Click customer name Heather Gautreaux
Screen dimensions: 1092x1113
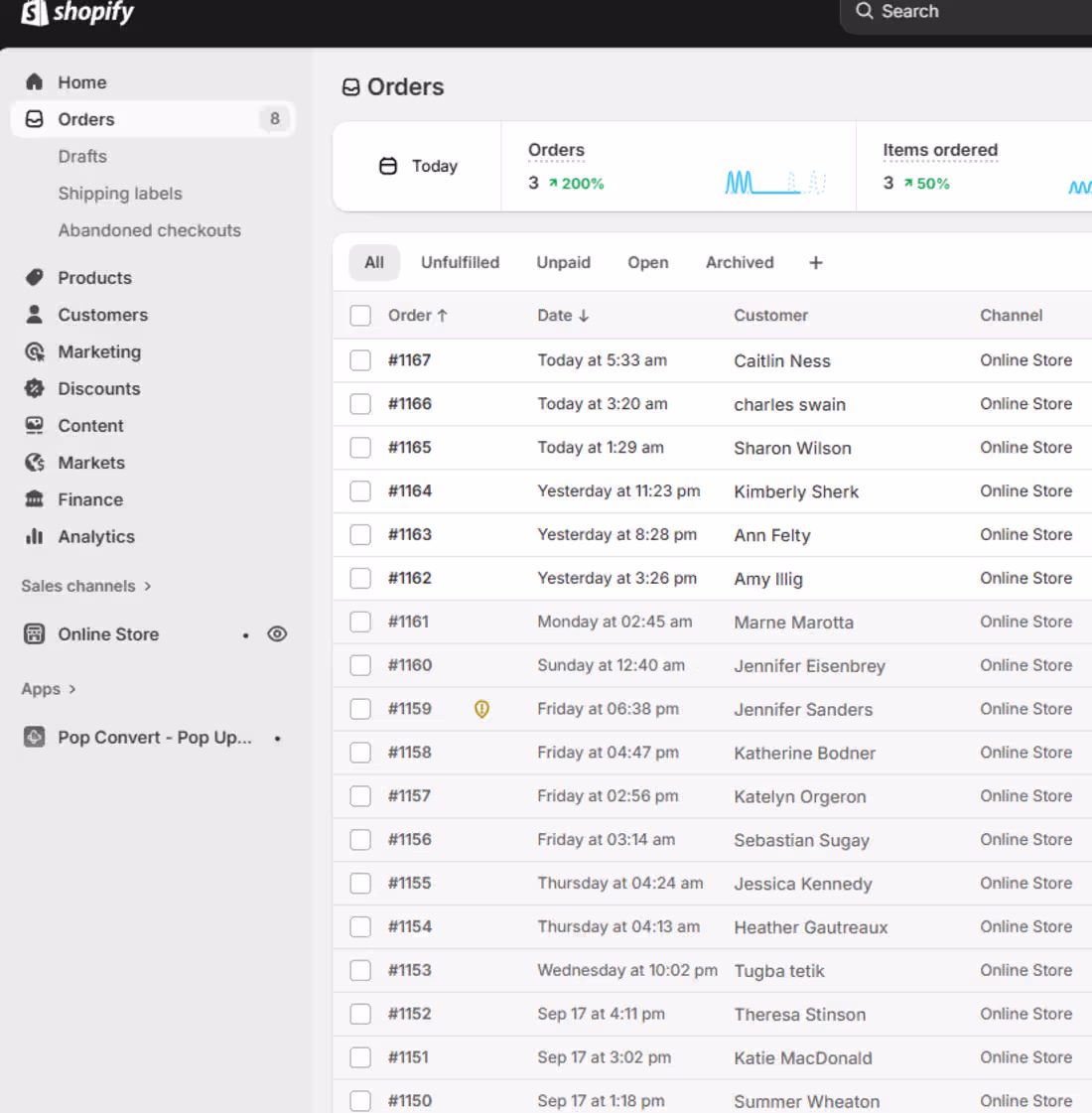point(810,927)
